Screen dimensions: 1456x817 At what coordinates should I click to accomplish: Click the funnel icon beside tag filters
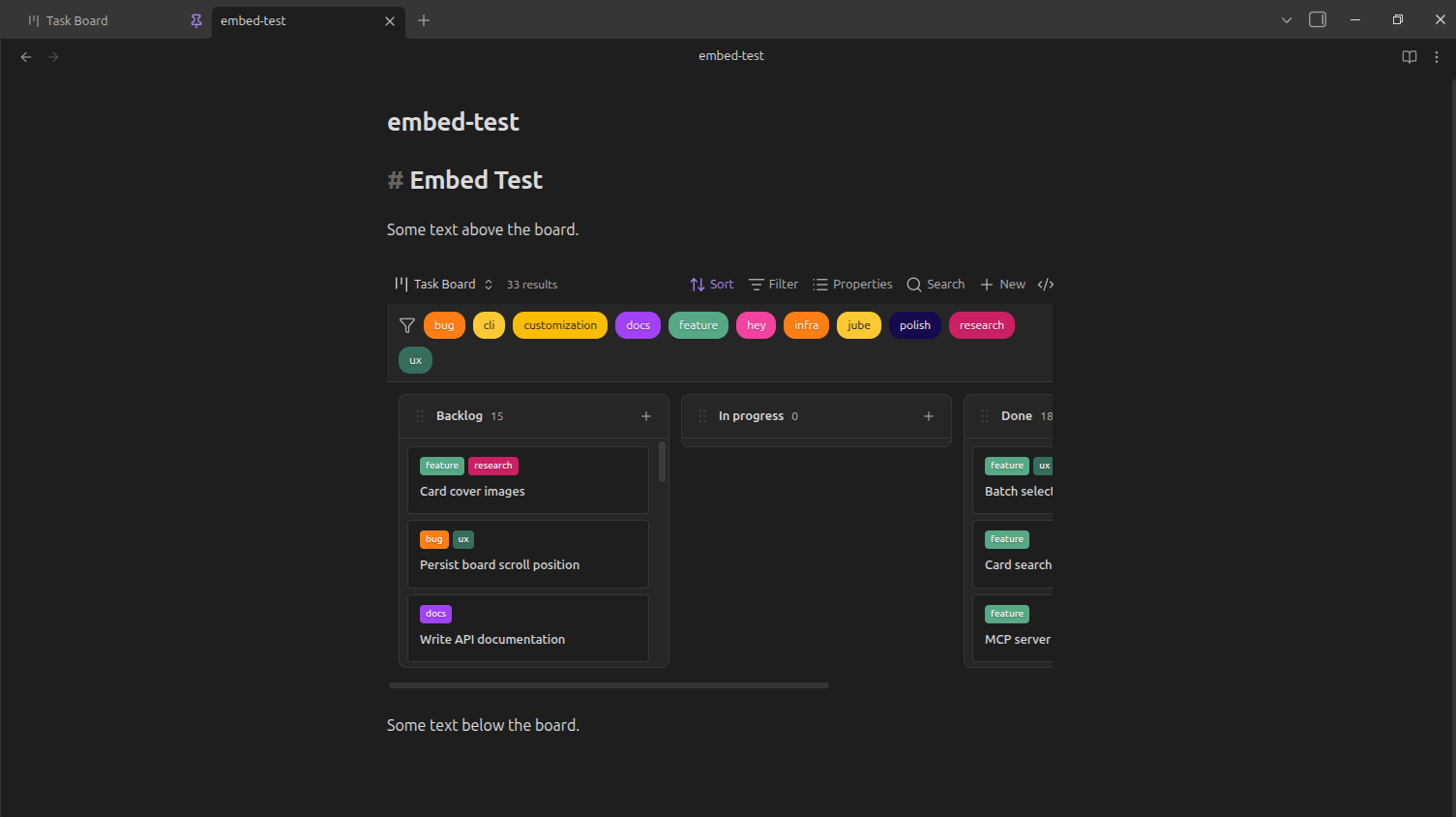[x=407, y=325]
